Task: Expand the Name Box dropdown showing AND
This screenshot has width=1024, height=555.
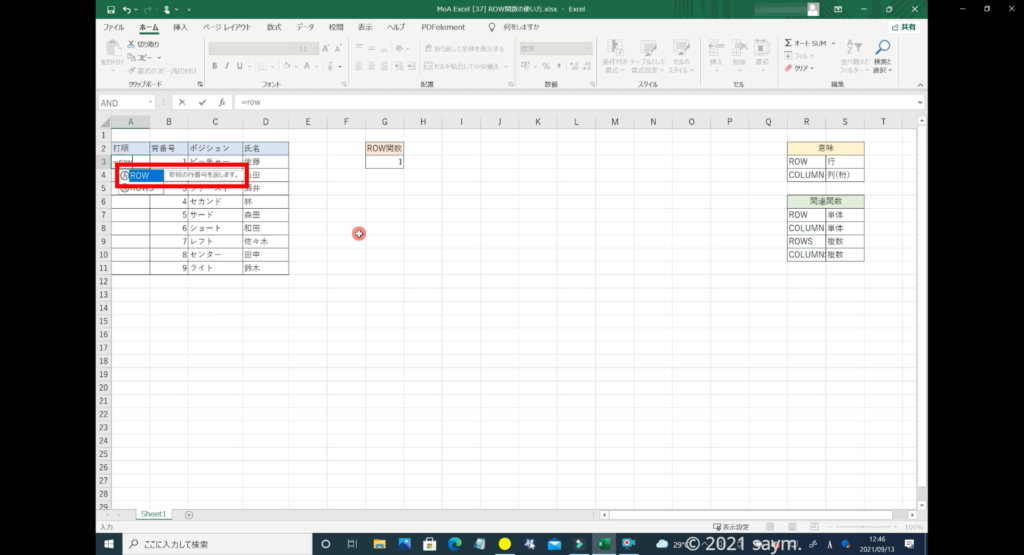Action: (x=150, y=102)
